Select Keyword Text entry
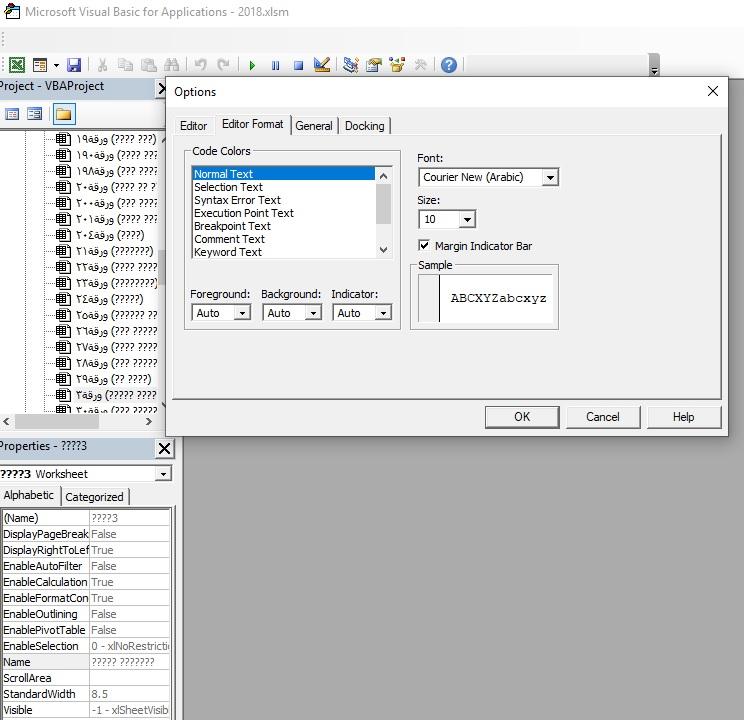This screenshot has width=744, height=720. tap(283, 252)
